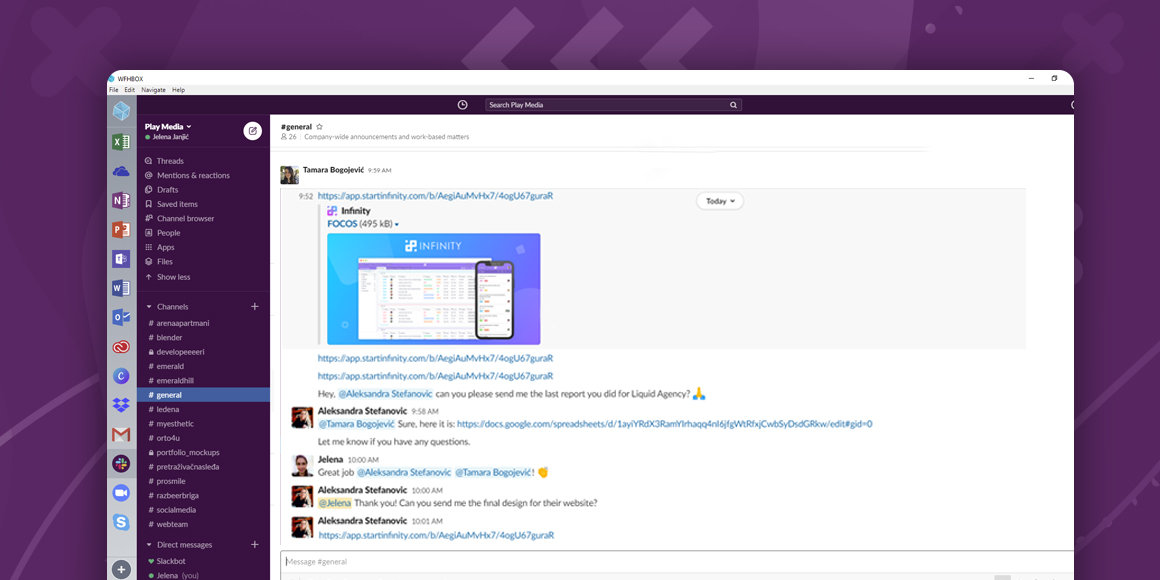Open the WFHBOX cube home icon
Viewport: 1160px width, 580px height.
point(121,111)
